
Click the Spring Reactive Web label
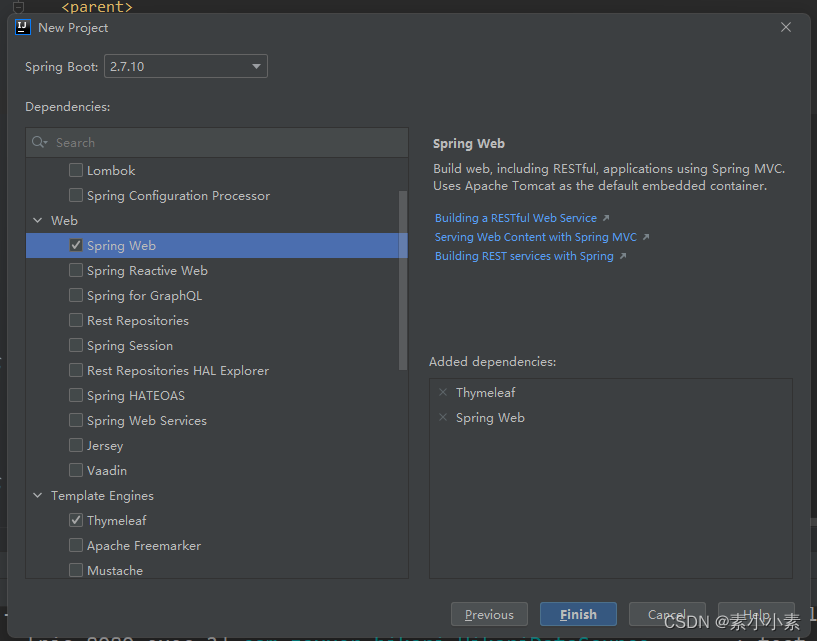147,270
